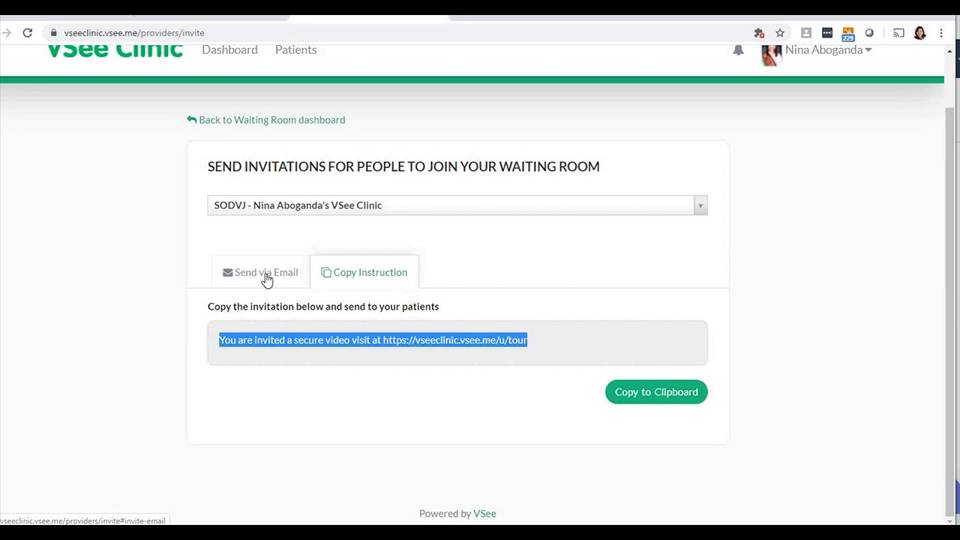
Task: Click the black rectangular extension icon
Action: click(x=827, y=33)
